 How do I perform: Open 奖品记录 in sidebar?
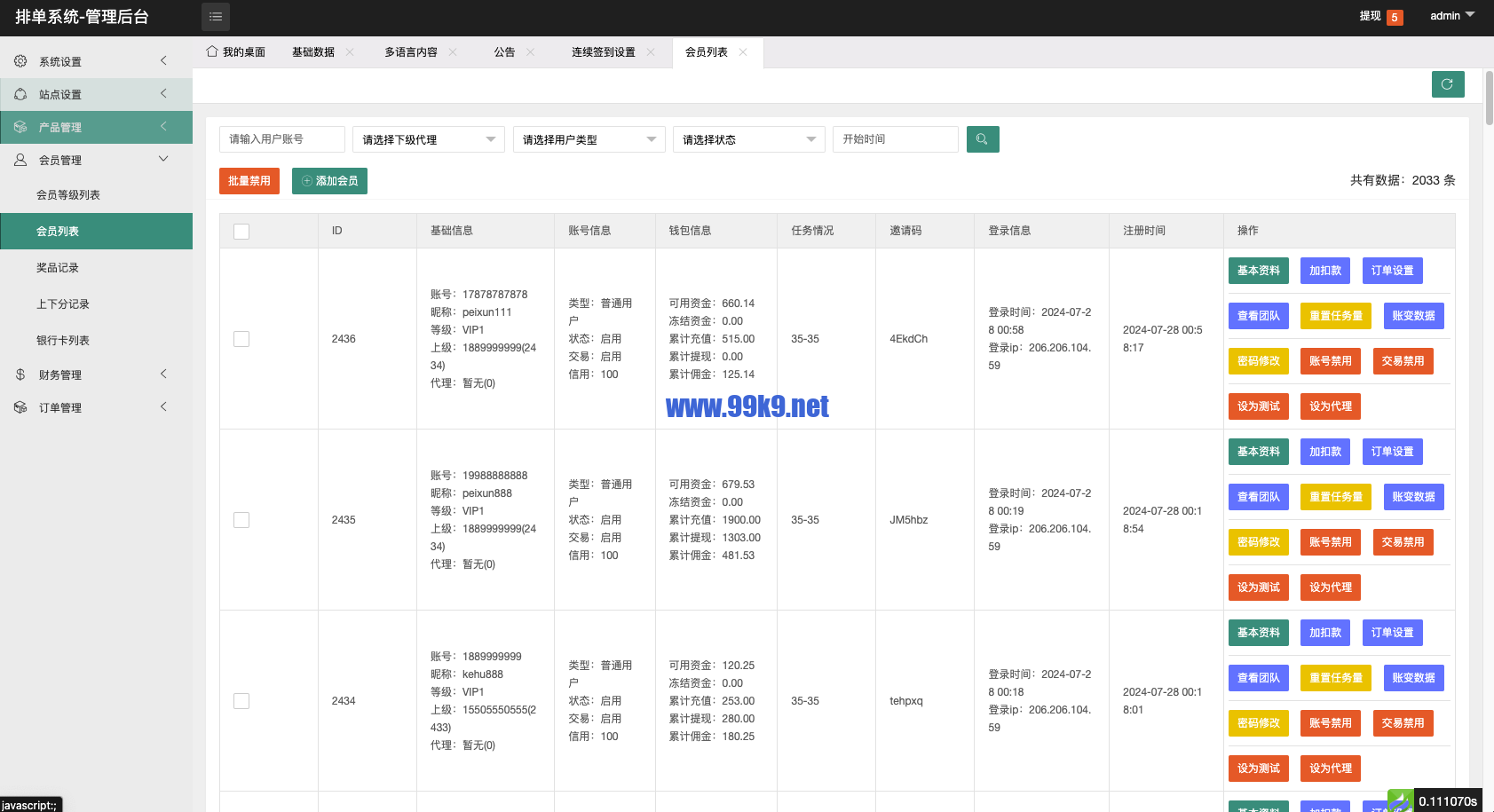(96, 268)
